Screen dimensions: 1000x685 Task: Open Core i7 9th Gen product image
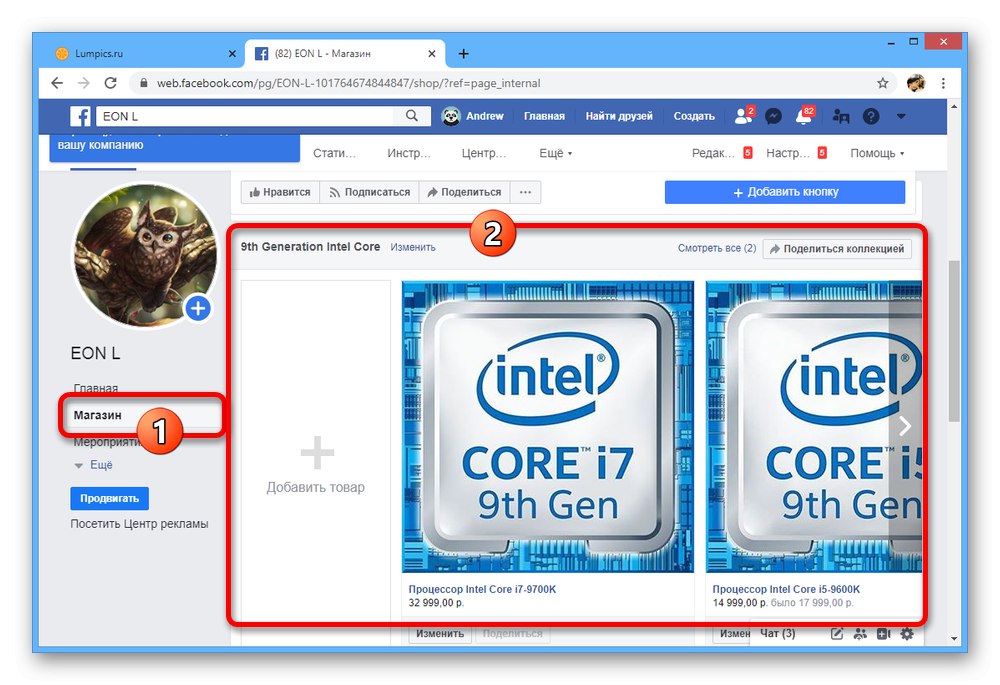tap(548, 427)
